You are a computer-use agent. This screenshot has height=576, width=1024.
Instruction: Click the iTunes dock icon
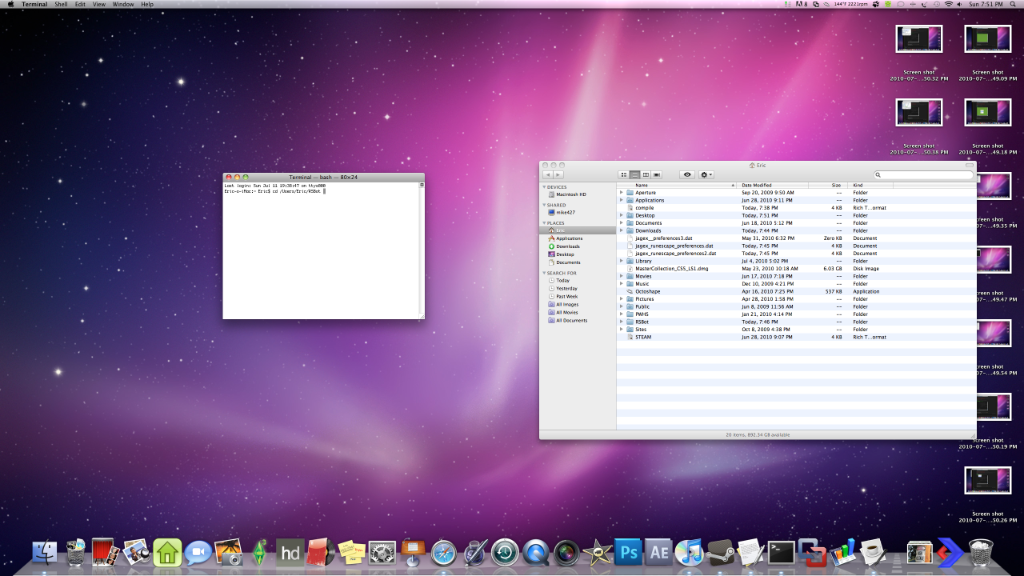pos(688,551)
